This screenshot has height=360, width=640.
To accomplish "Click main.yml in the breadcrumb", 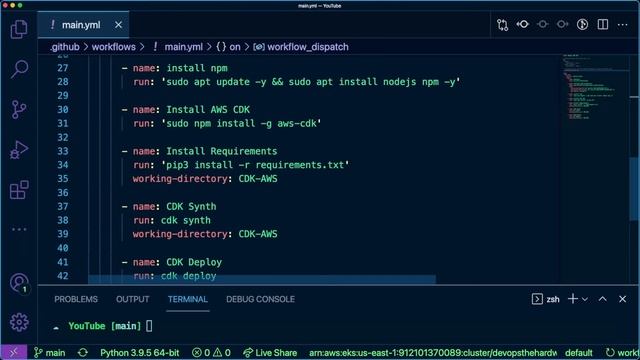I will (183, 47).
